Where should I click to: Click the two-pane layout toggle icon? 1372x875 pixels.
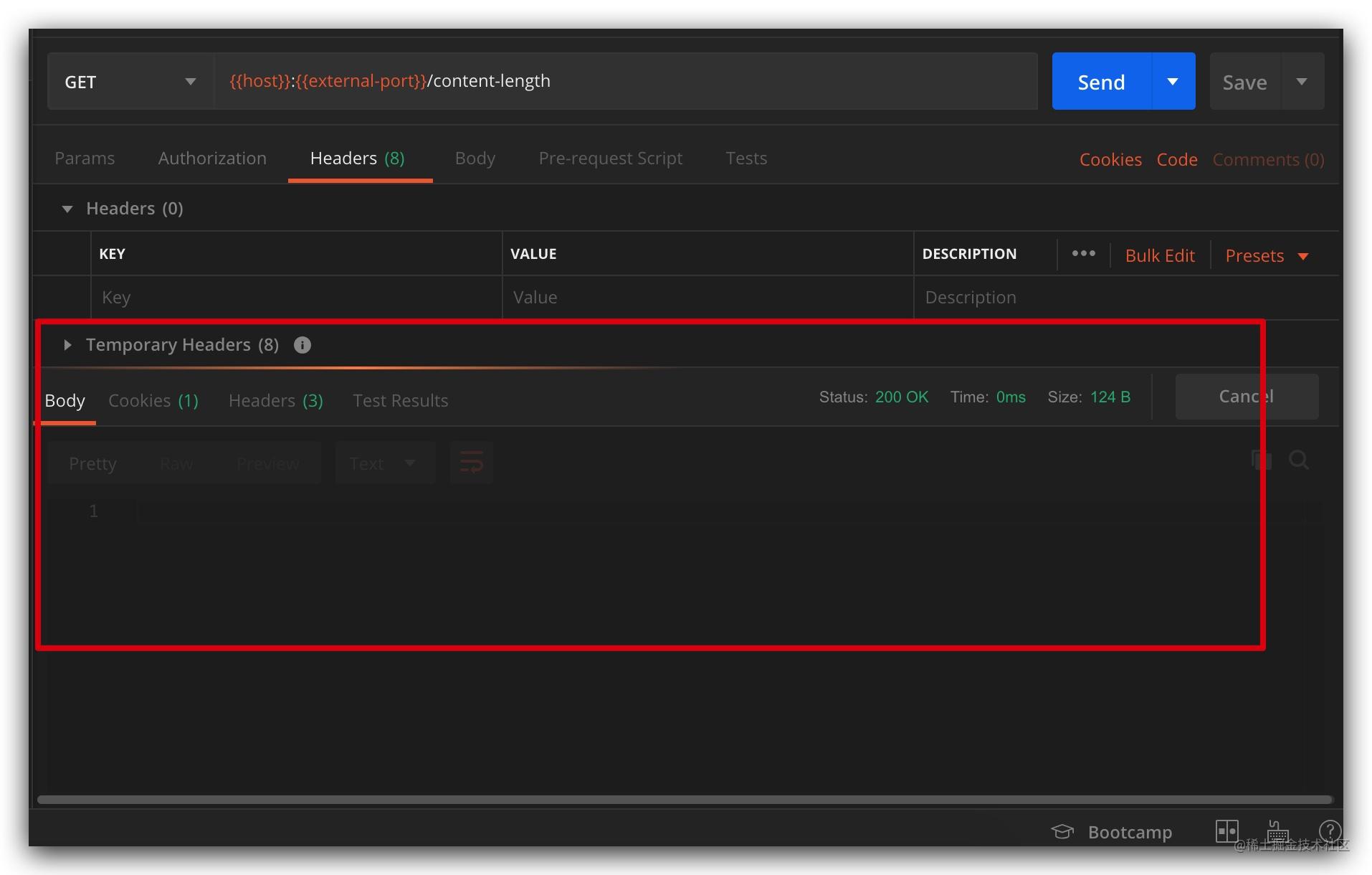coord(1226,831)
